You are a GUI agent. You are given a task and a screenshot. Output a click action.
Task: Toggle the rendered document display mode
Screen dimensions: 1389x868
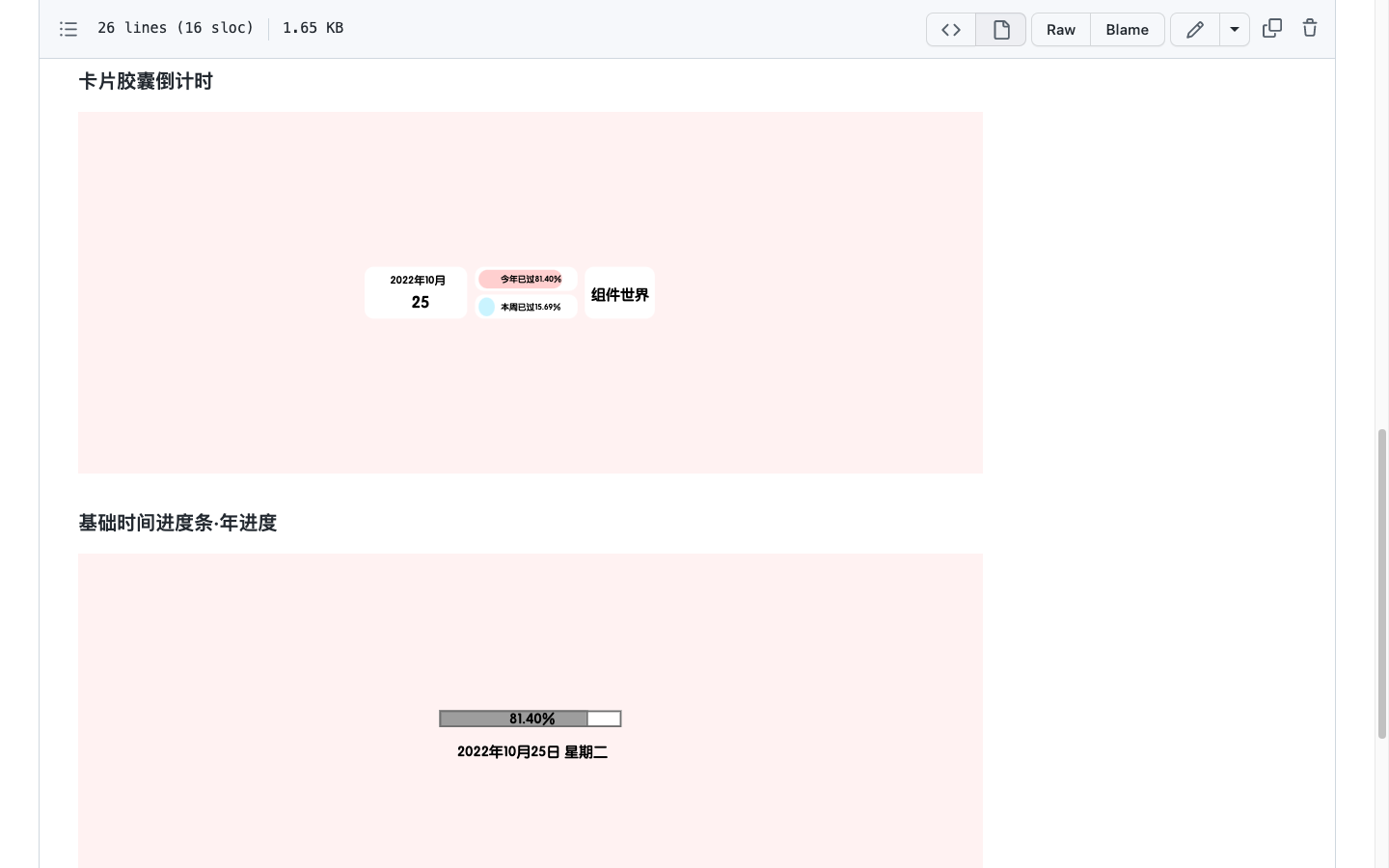(x=1000, y=30)
